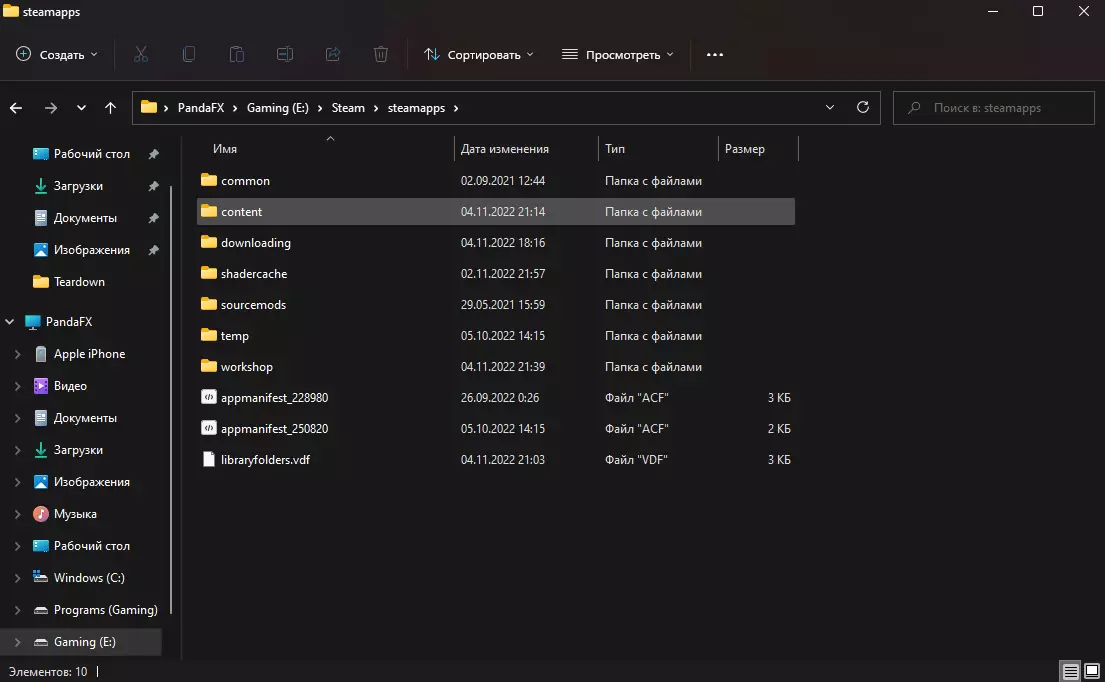Open the Просмотреть view menu
This screenshot has height=682, width=1105.
pyautogui.click(x=618, y=54)
